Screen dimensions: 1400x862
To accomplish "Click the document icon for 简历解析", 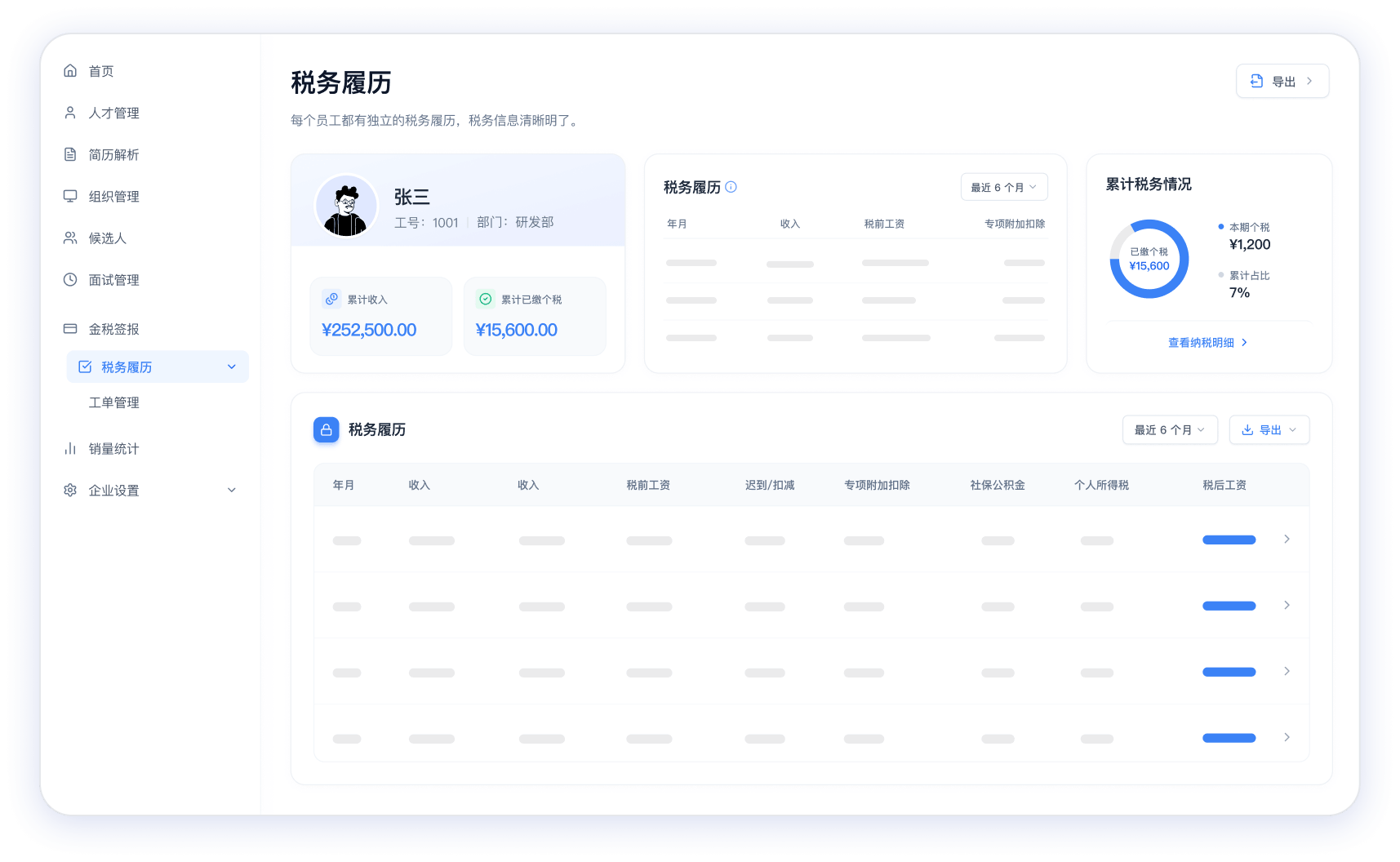I will tap(70, 154).
